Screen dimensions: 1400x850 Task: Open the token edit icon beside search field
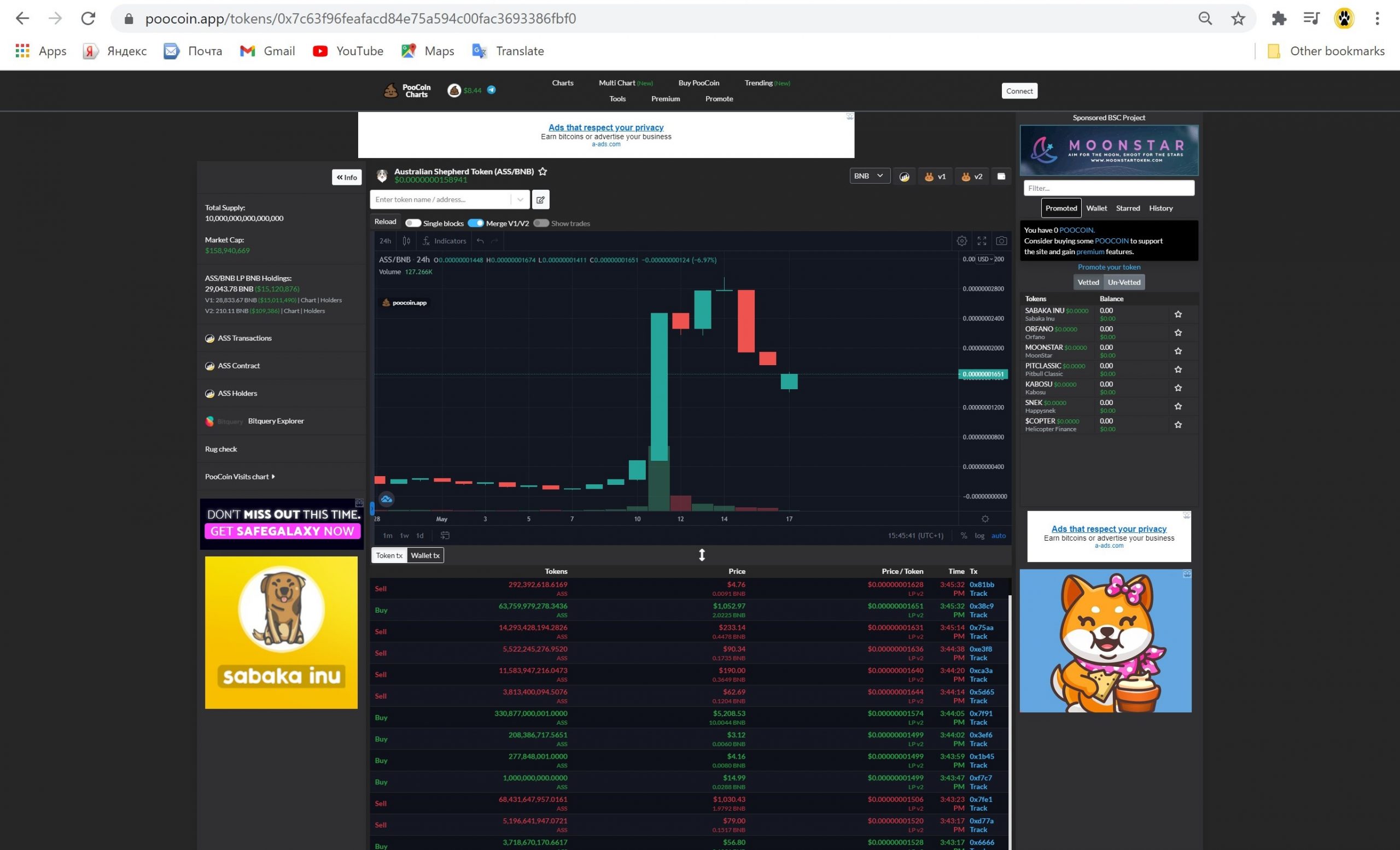click(540, 200)
